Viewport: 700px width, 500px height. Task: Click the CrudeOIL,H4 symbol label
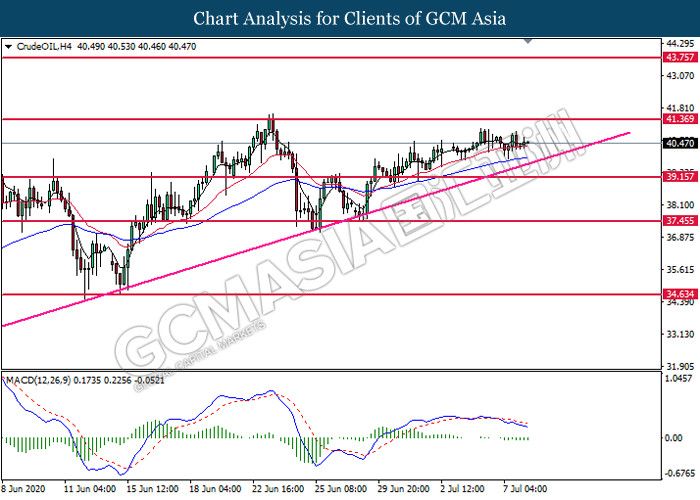pyautogui.click(x=44, y=46)
